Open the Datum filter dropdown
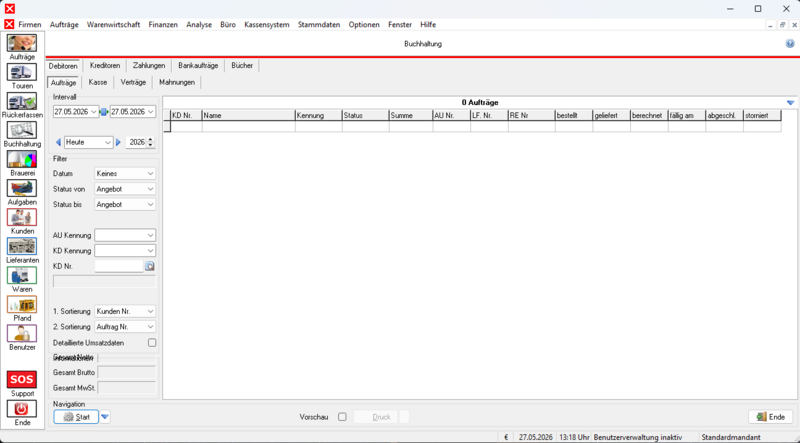Viewport: 800px width, 443px height. pyautogui.click(x=151, y=174)
